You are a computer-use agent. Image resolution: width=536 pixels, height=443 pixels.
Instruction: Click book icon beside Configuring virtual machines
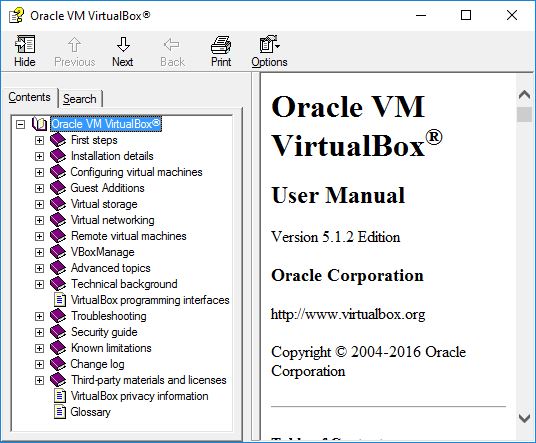58,172
